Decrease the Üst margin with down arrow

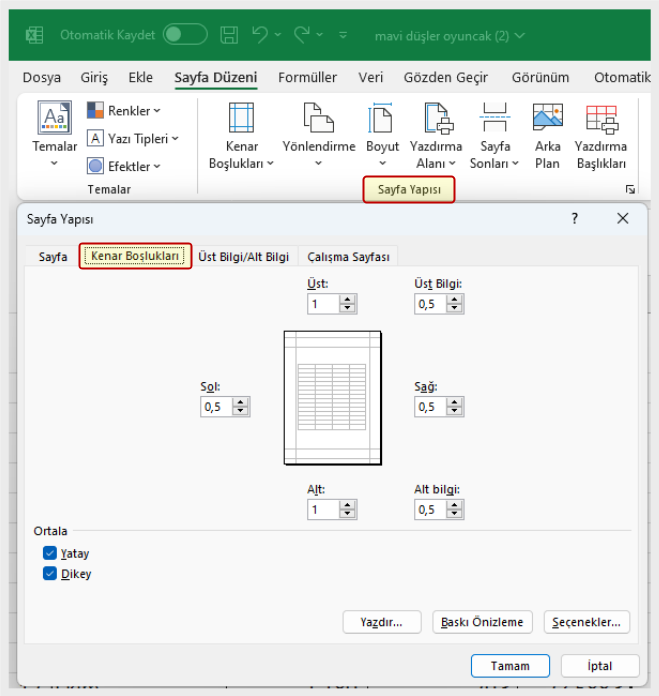coord(347,309)
